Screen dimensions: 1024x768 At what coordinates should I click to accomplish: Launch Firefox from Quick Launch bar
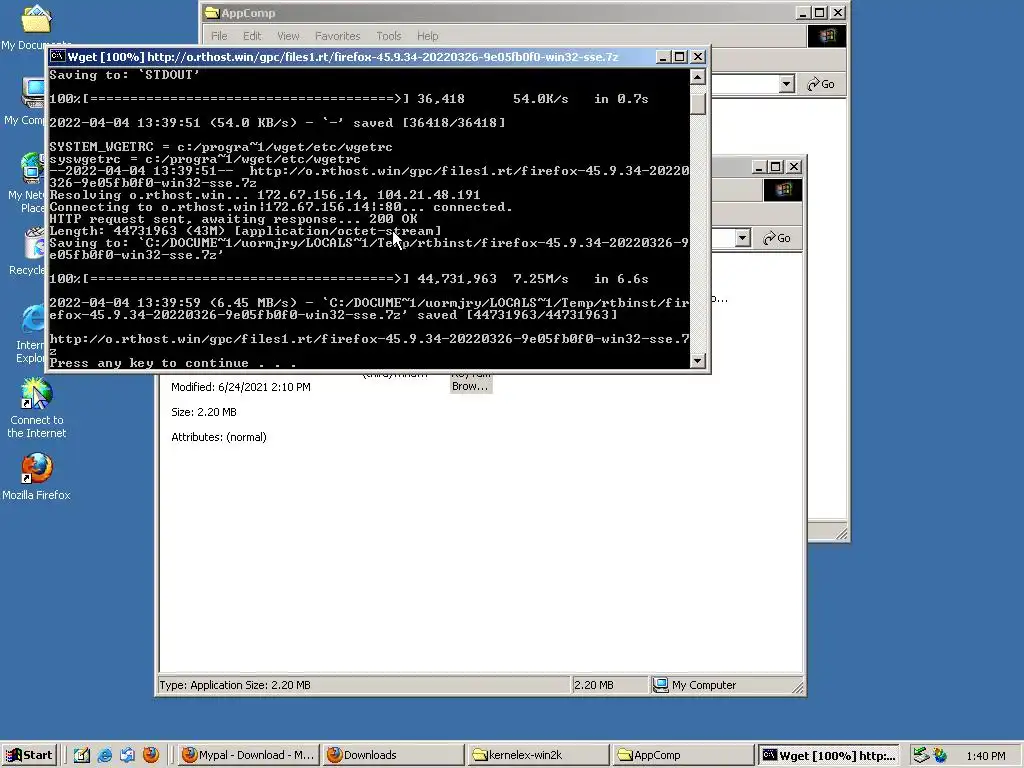tap(150, 755)
